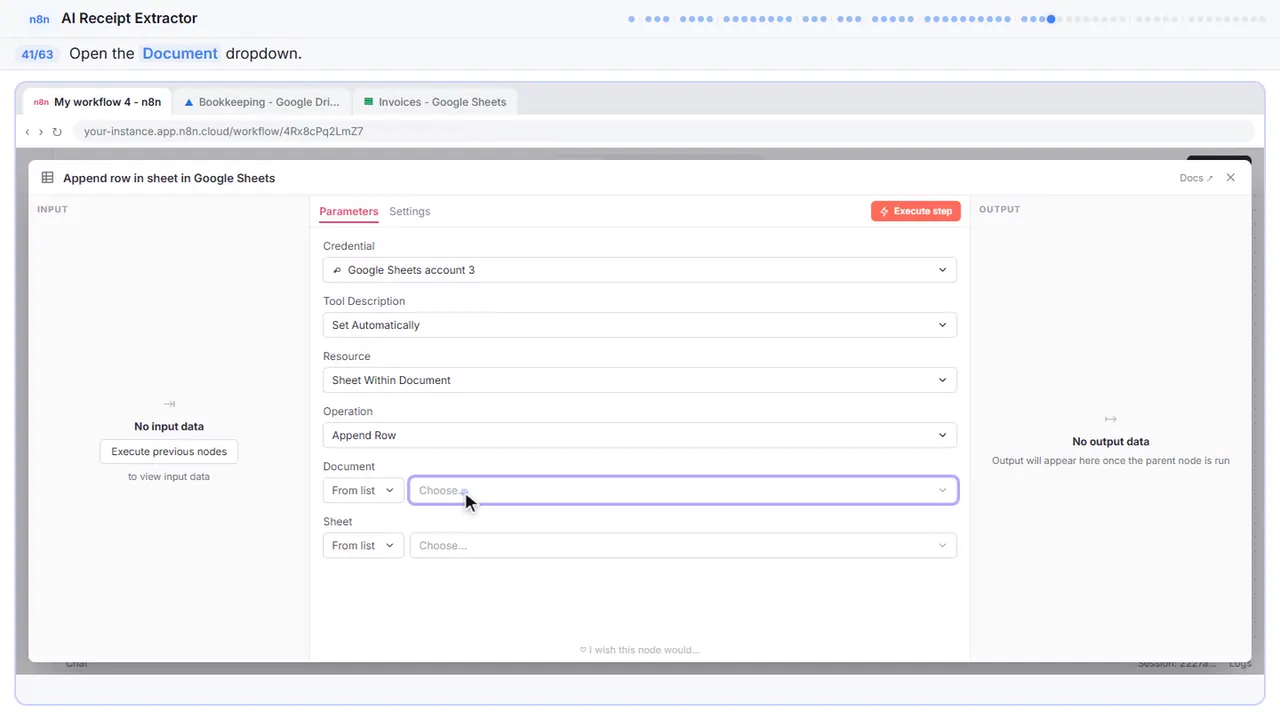
Task: Expand the Tool Description dropdown
Action: tap(639, 325)
